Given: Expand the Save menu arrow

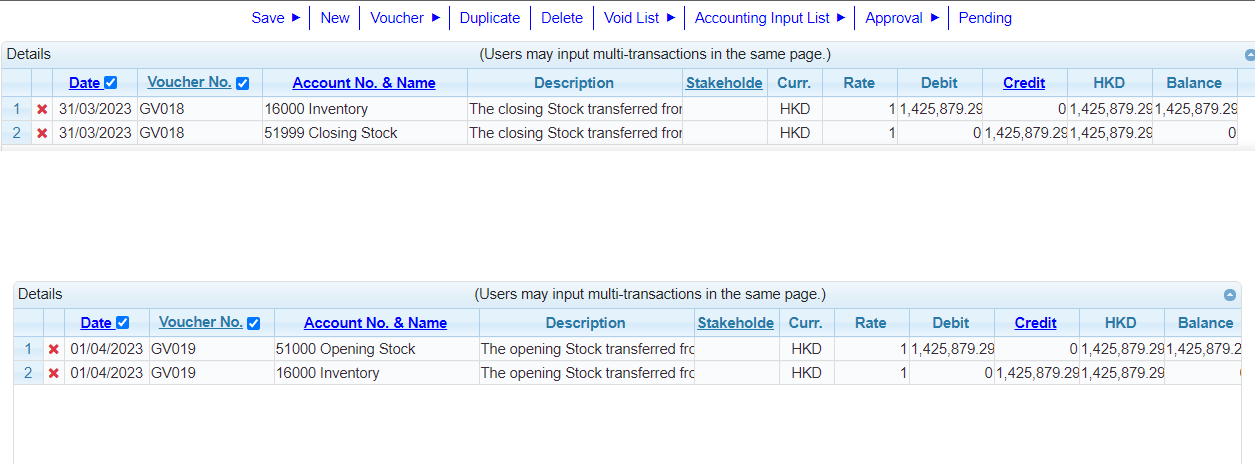Looking at the screenshot, I should pyautogui.click(x=295, y=17).
